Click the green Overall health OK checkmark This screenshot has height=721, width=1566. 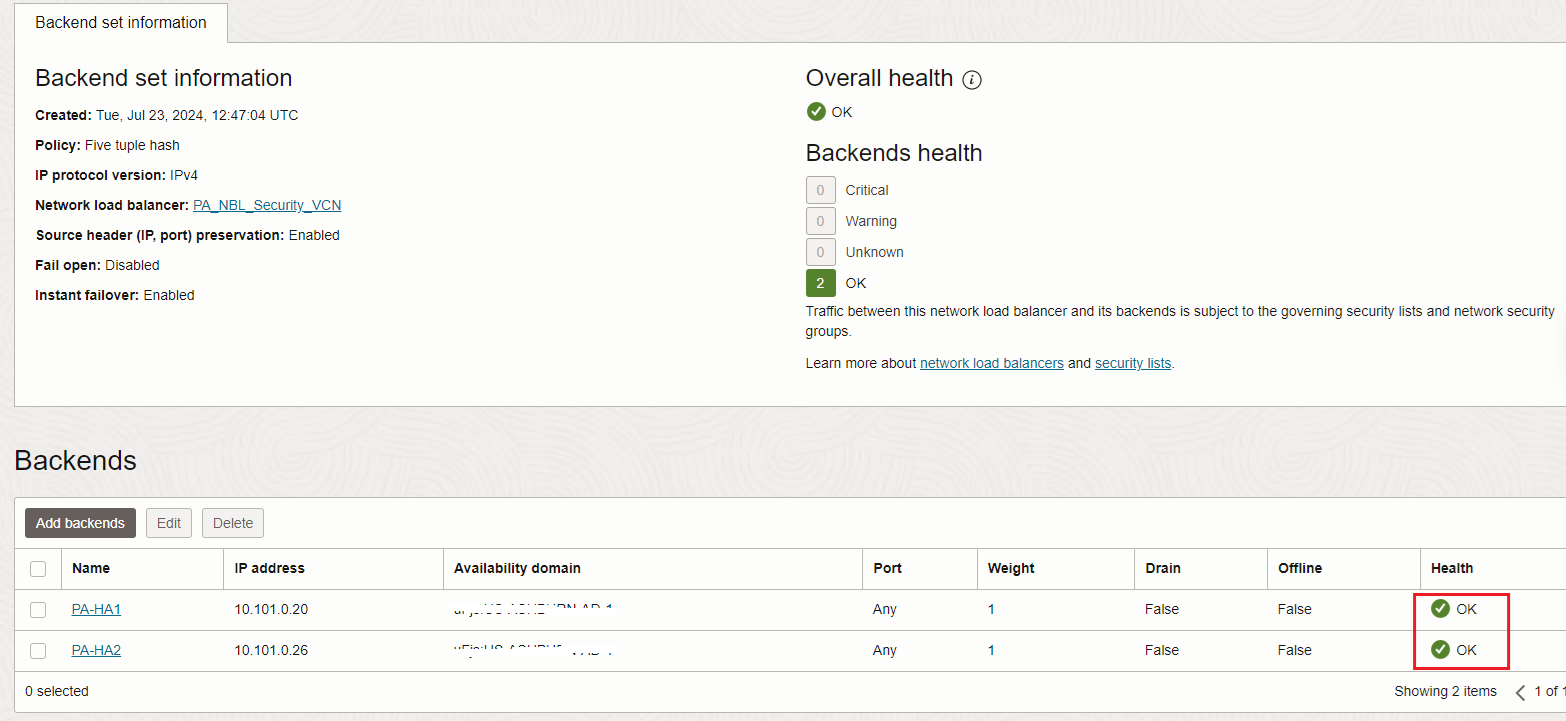click(x=816, y=112)
